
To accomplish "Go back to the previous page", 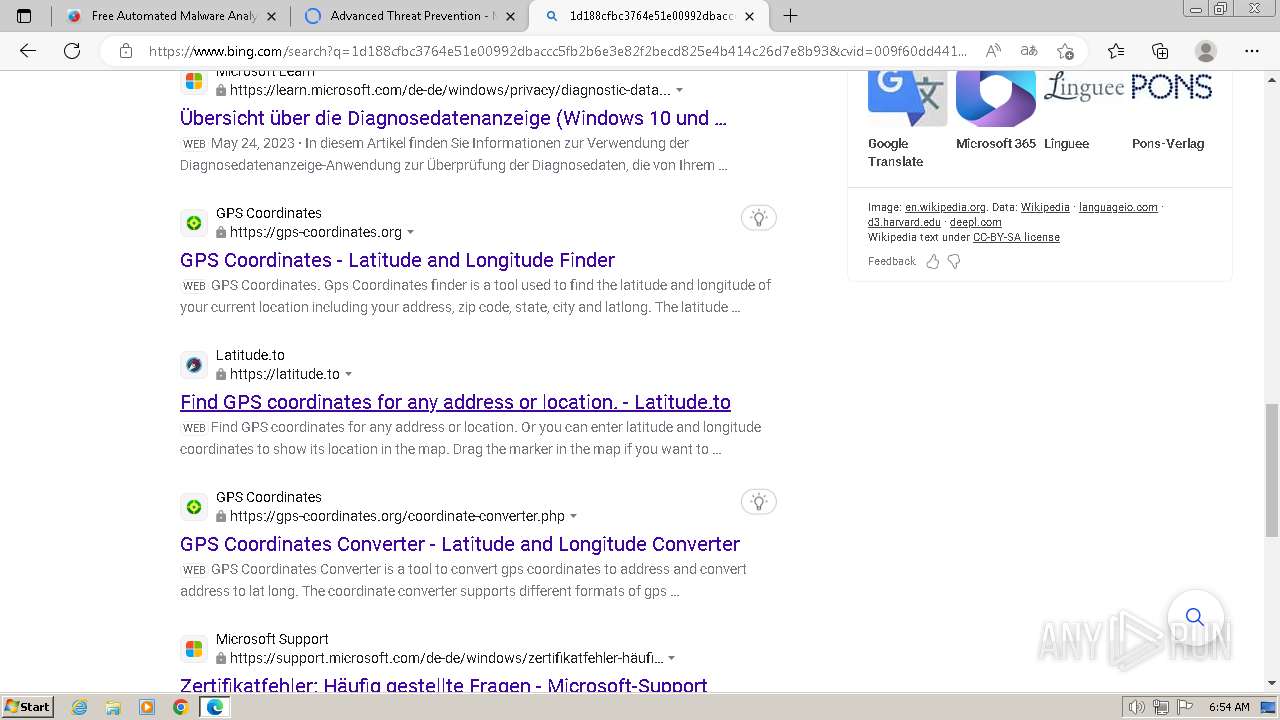I will [x=28, y=51].
